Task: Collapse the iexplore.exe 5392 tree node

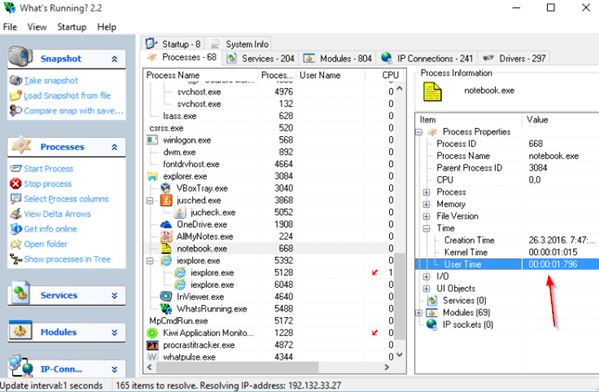Action: (x=150, y=261)
